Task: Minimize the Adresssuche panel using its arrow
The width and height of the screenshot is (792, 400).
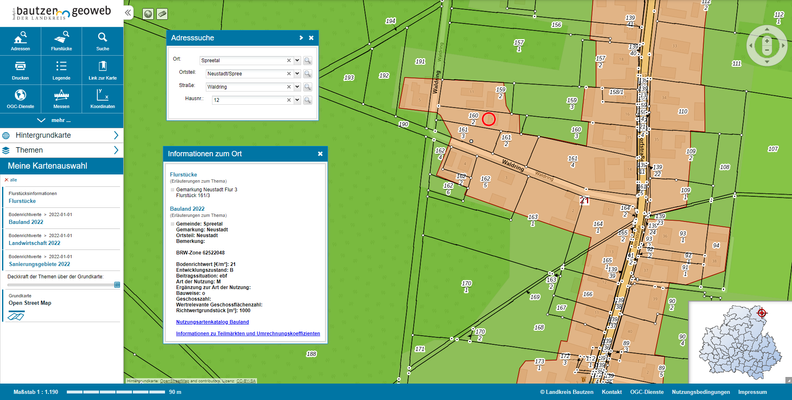Action: [300, 37]
